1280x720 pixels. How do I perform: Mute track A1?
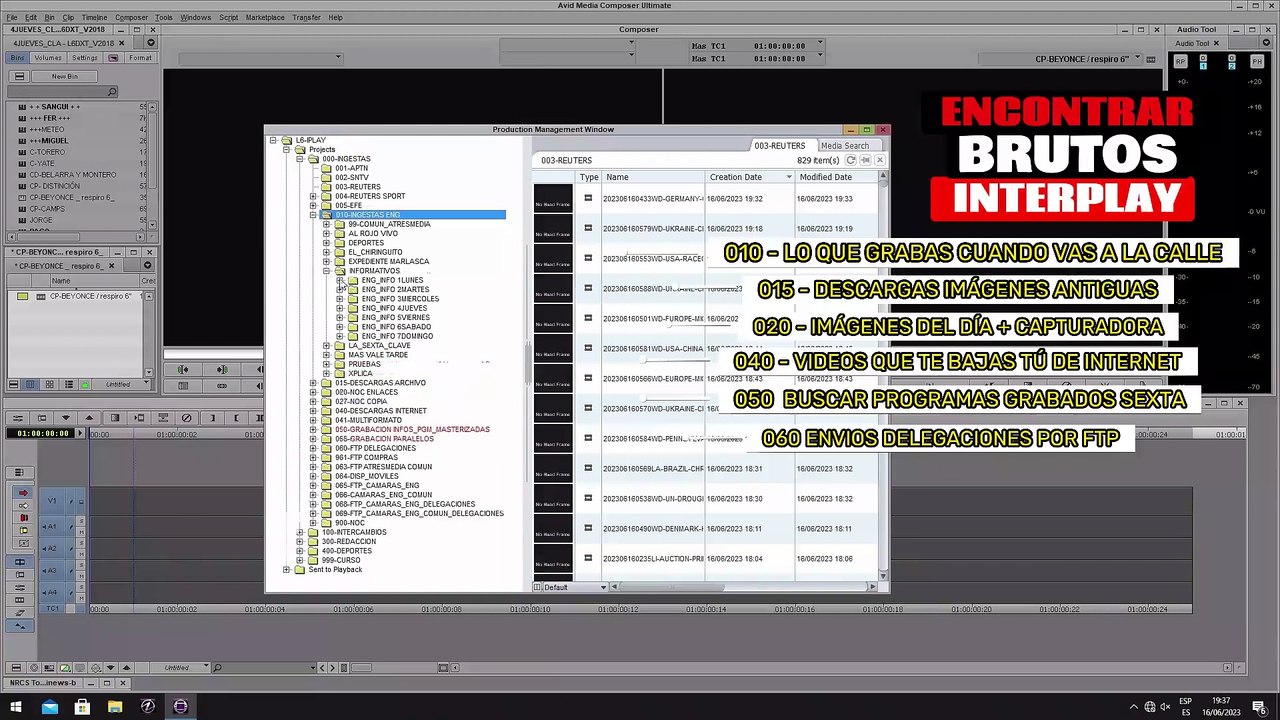(x=81, y=531)
